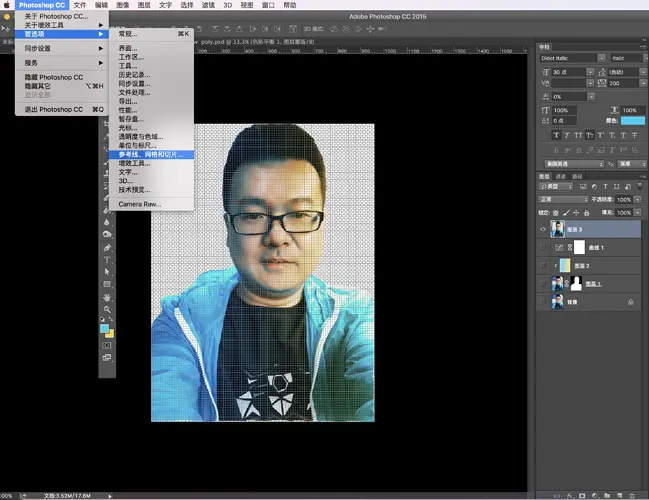Toggle visibility box of 曲线 1 layer

click(x=543, y=246)
